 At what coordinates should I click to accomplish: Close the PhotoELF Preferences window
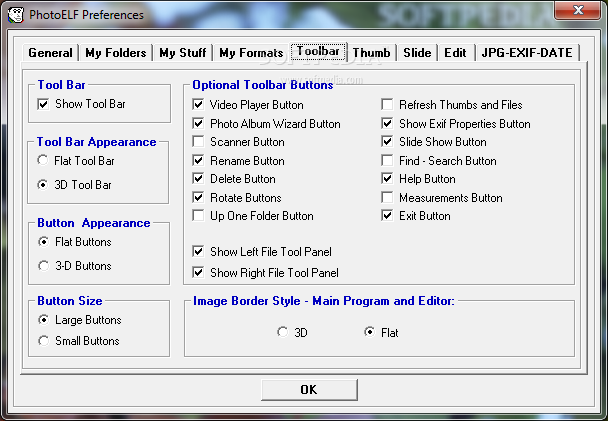(578, 10)
